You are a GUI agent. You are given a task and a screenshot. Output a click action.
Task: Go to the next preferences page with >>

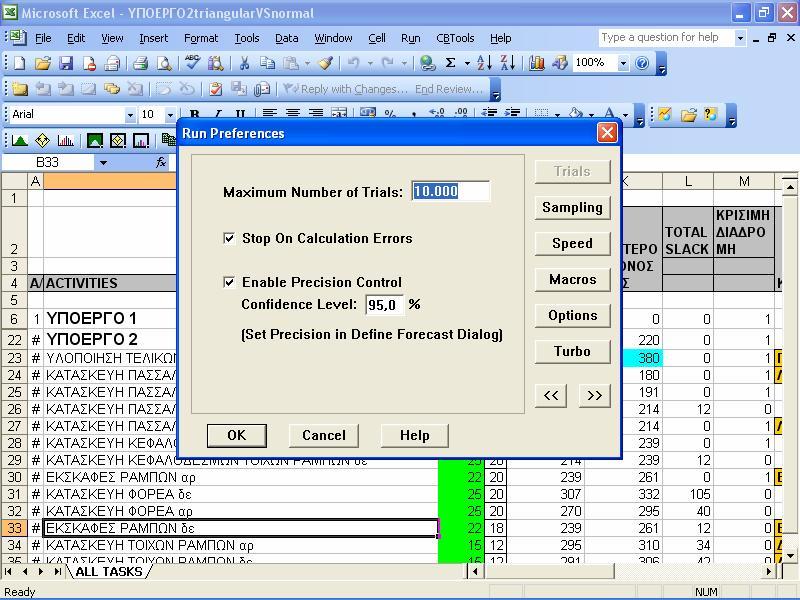point(594,395)
